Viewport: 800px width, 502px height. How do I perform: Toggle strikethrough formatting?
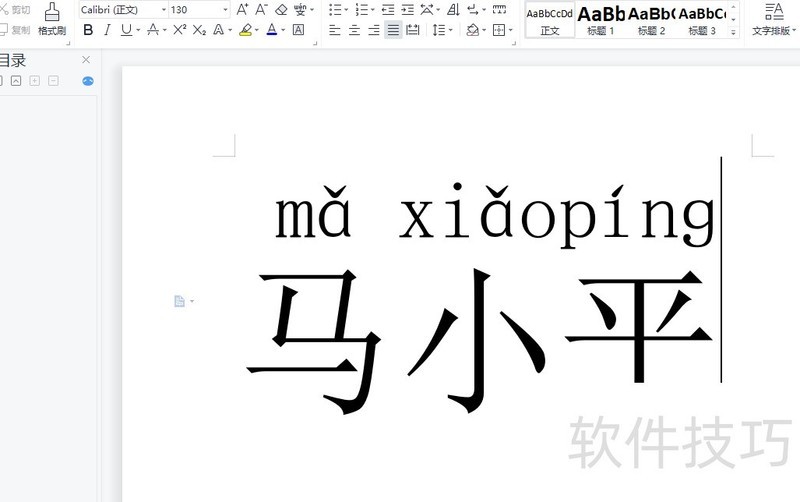(x=153, y=30)
